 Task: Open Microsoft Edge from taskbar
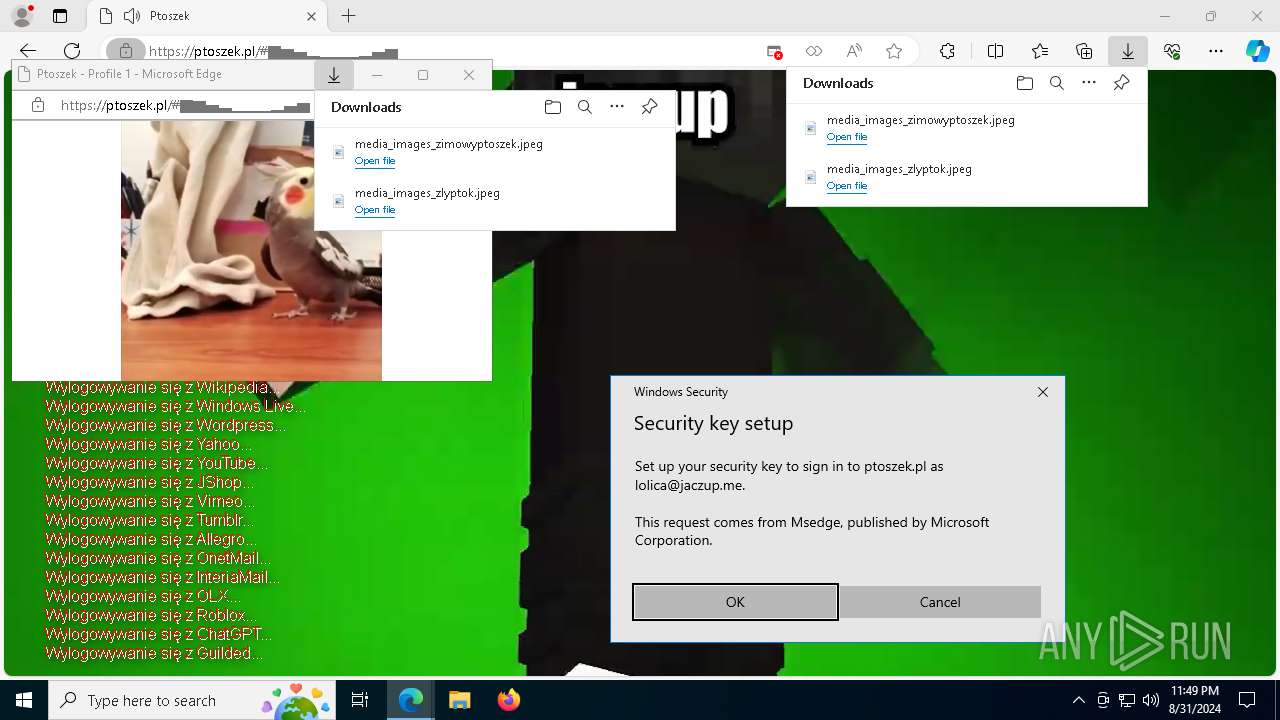411,700
